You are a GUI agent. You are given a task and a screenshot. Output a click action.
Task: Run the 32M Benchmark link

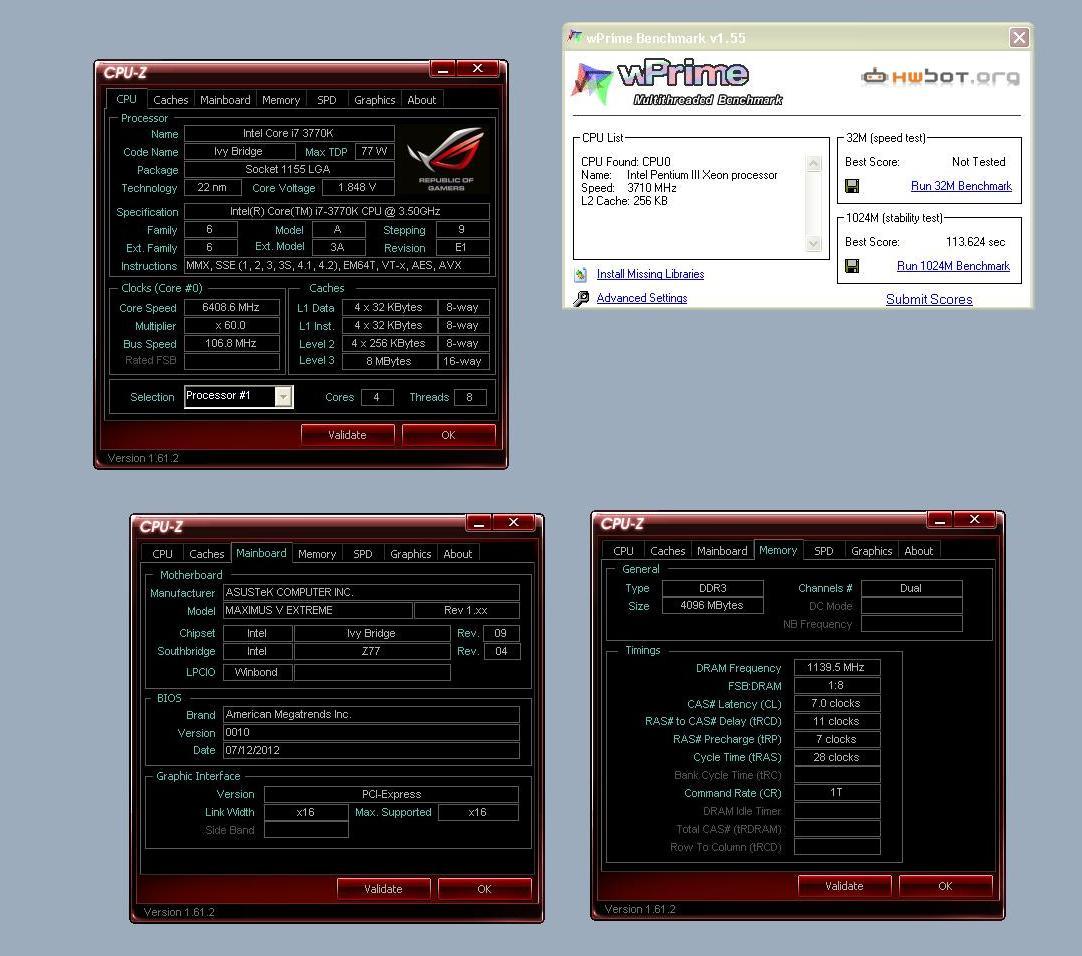[961, 186]
